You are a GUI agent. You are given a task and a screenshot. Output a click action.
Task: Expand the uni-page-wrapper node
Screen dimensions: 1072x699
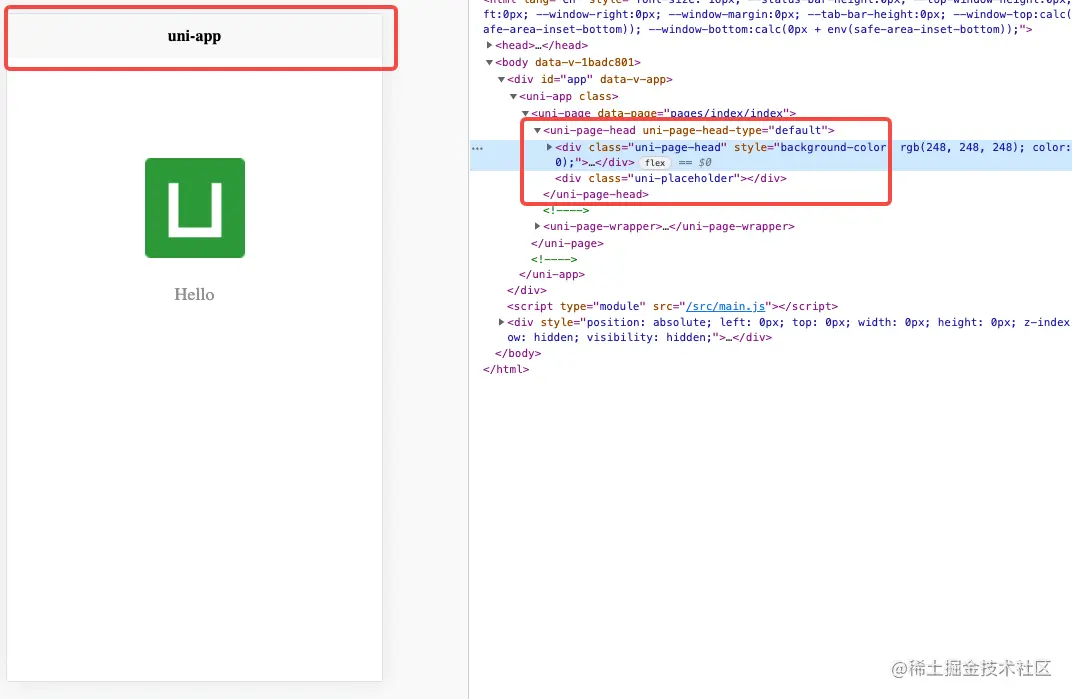pos(537,226)
